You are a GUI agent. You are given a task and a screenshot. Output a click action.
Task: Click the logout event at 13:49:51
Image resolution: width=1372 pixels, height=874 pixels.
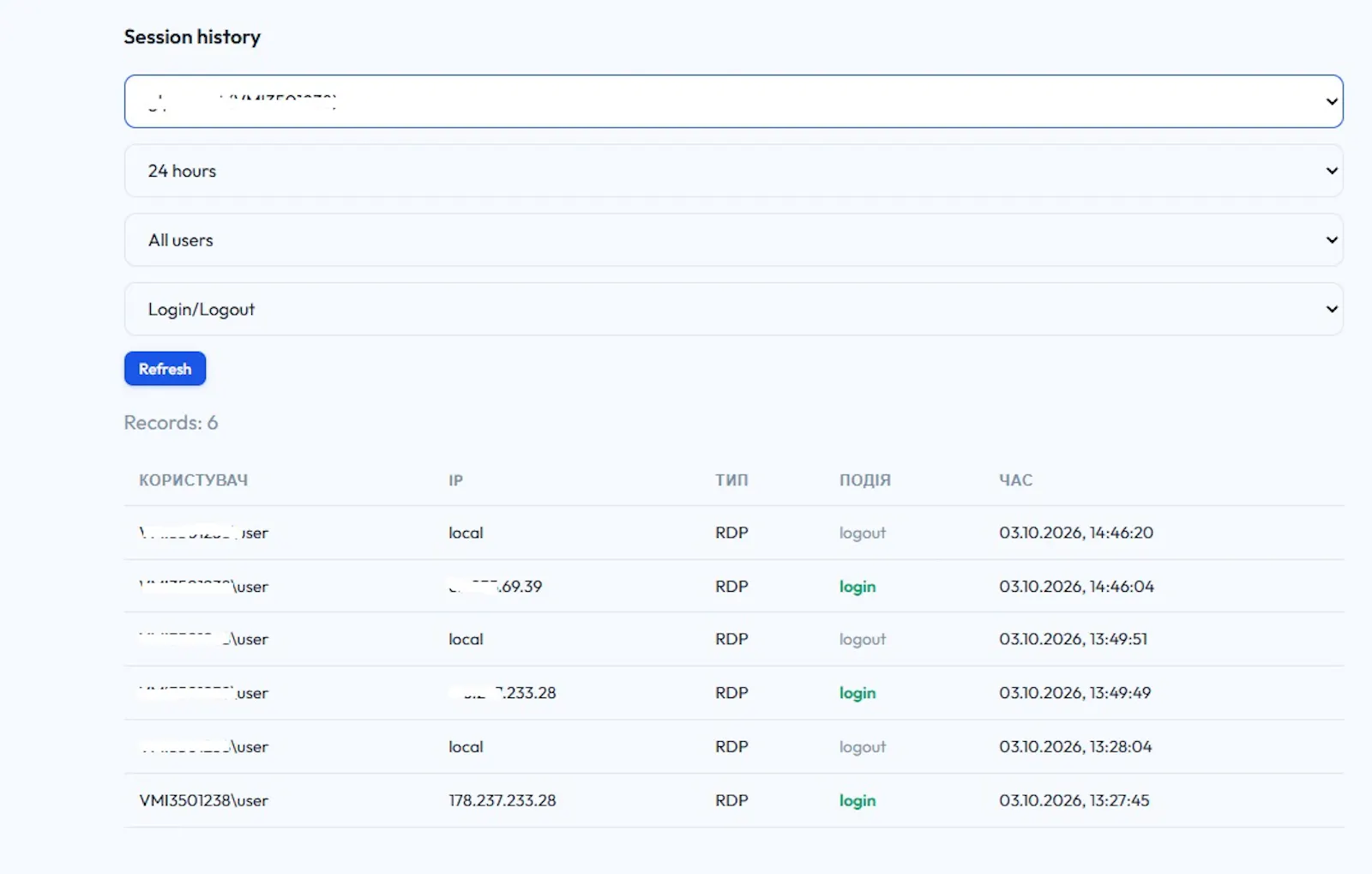(x=862, y=639)
